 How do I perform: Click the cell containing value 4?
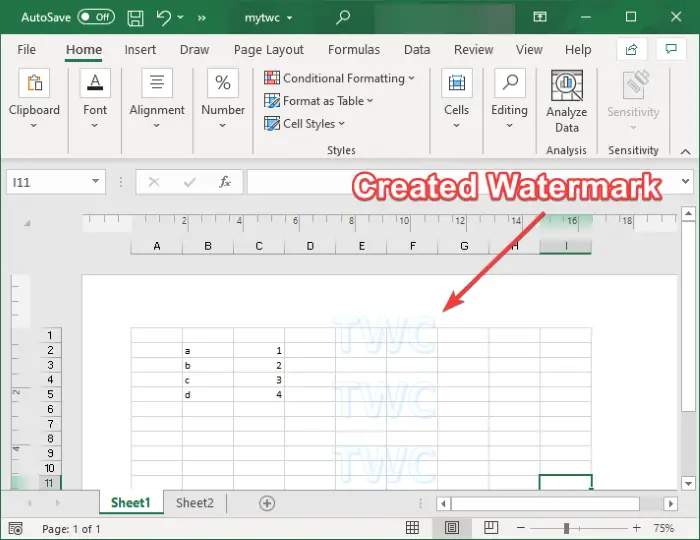point(259,395)
